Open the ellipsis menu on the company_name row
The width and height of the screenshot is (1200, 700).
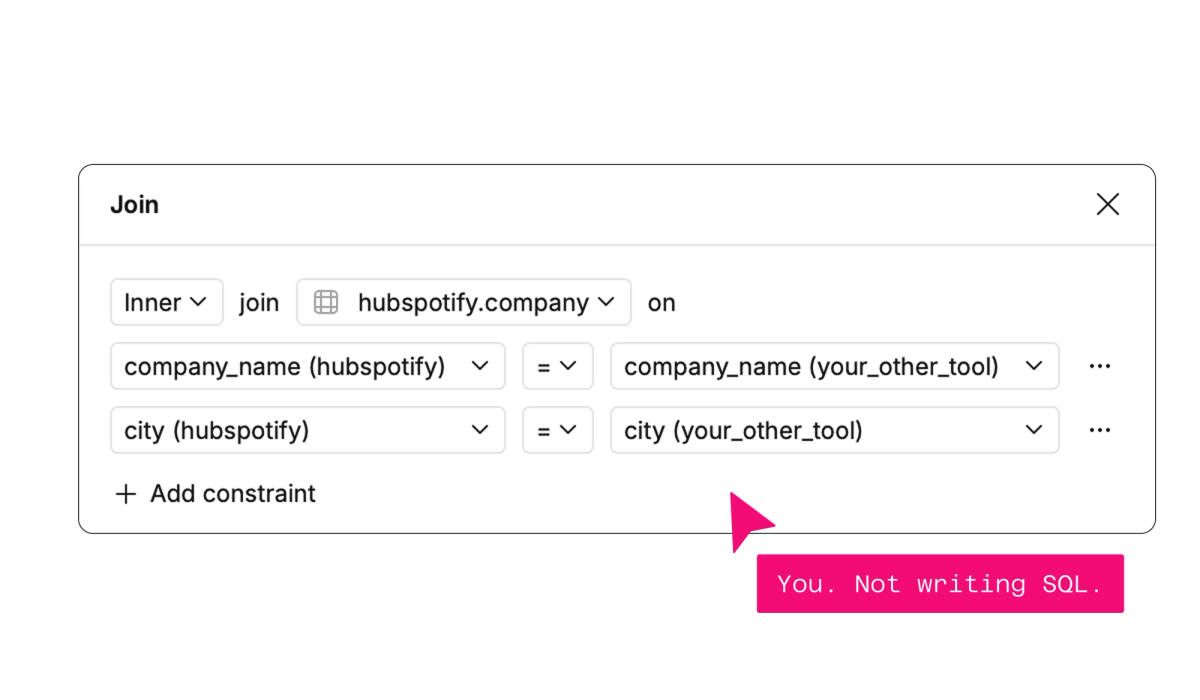pos(1100,366)
